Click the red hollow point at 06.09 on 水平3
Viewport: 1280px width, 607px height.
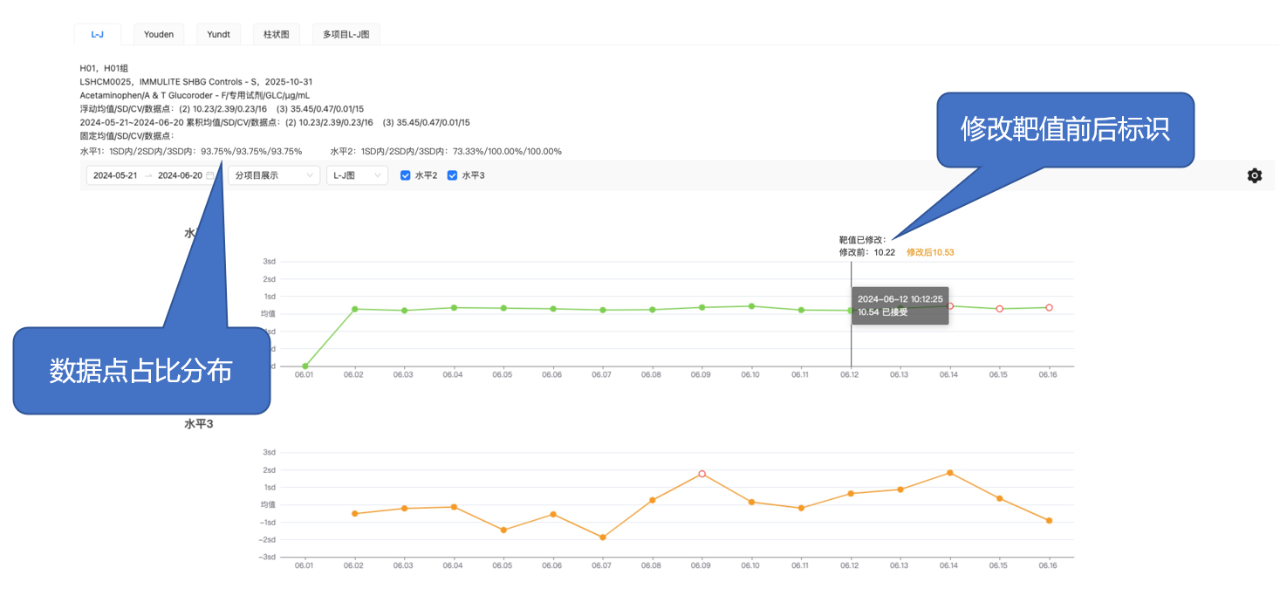click(x=702, y=474)
